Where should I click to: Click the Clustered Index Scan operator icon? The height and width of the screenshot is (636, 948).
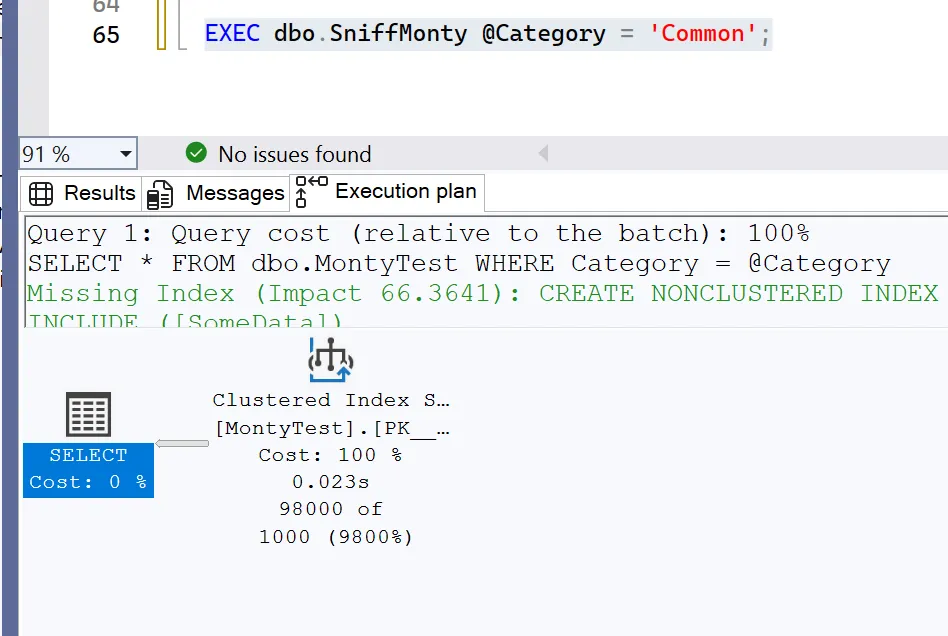[x=331, y=360]
